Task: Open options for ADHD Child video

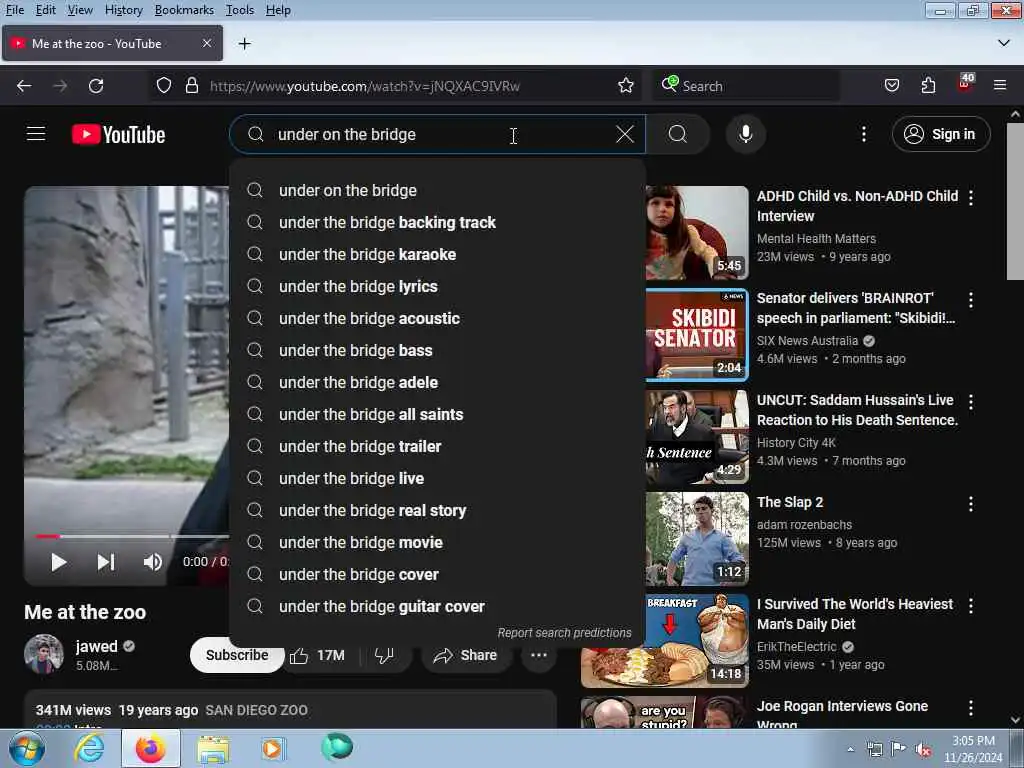Action: tap(971, 197)
